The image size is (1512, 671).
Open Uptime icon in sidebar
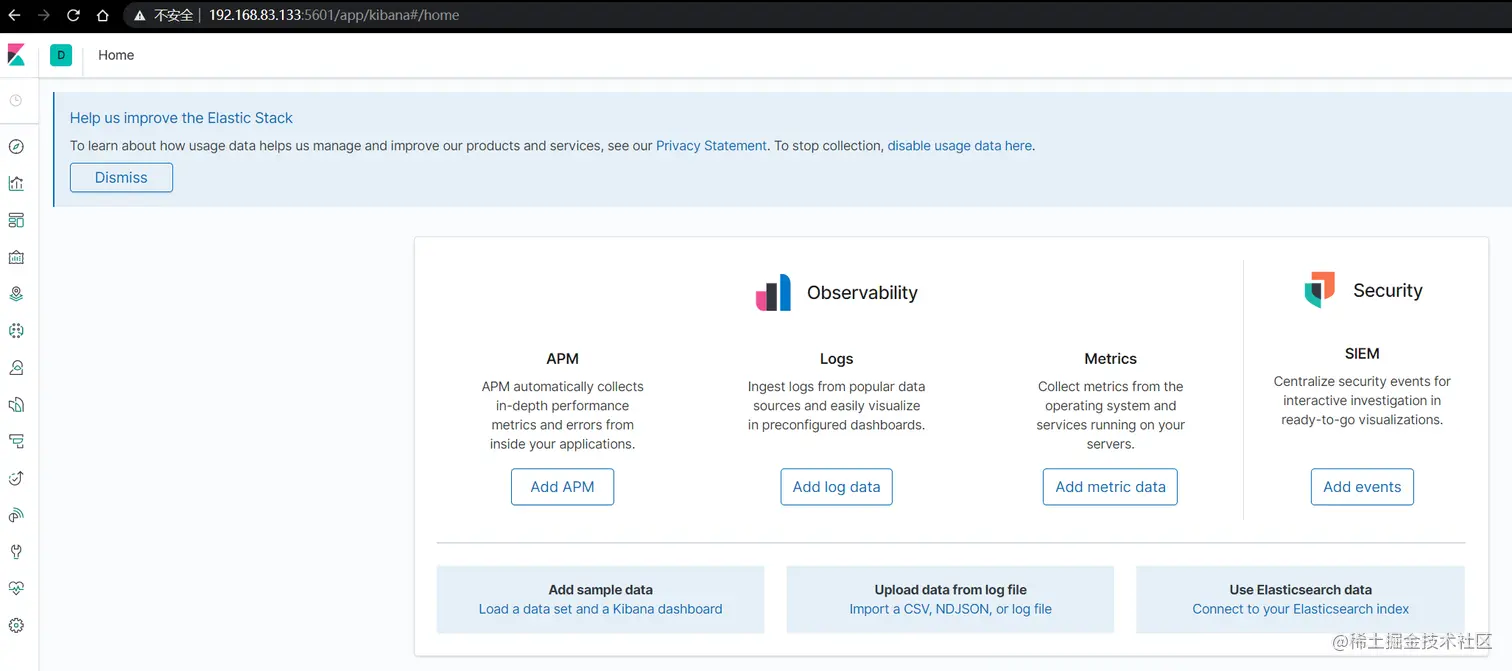pyautogui.click(x=16, y=478)
